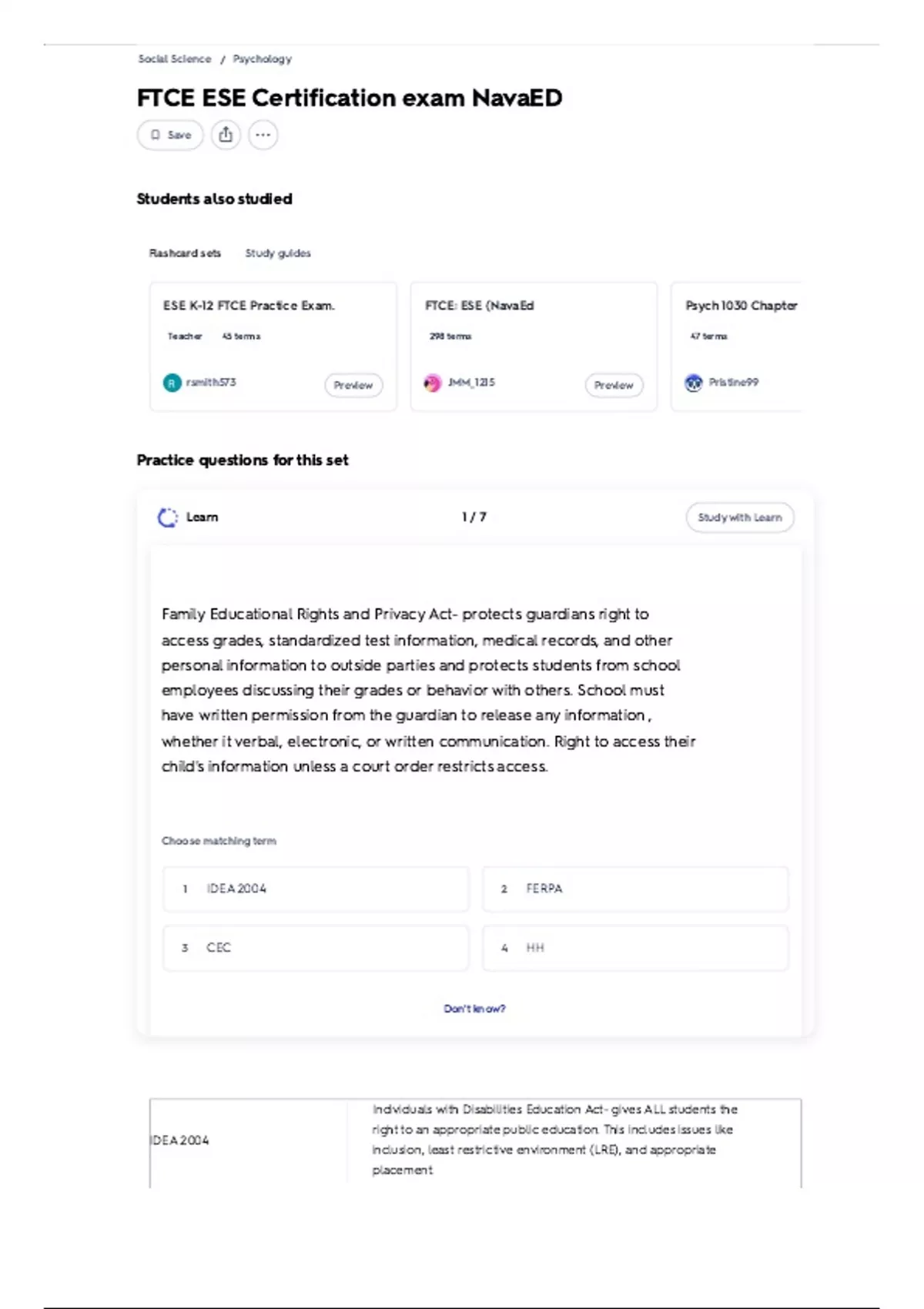
Task: Open the three-dots more options menu
Action: pyautogui.click(x=263, y=135)
